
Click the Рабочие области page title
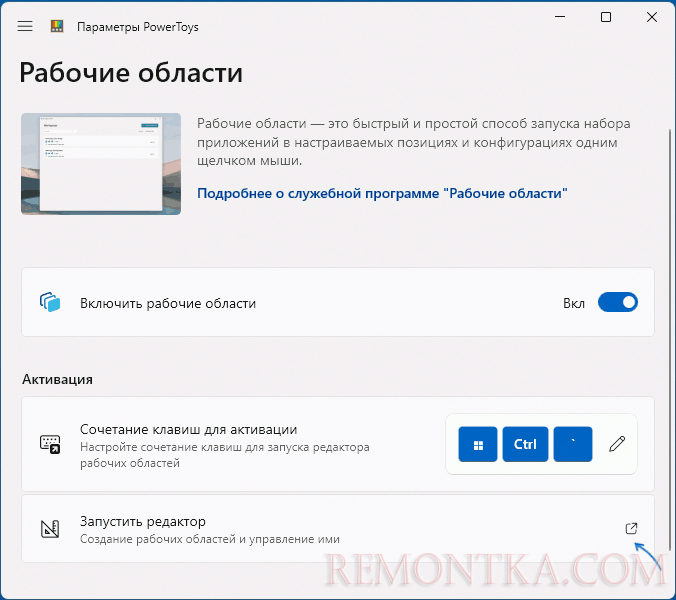click(x=131, y=72)
